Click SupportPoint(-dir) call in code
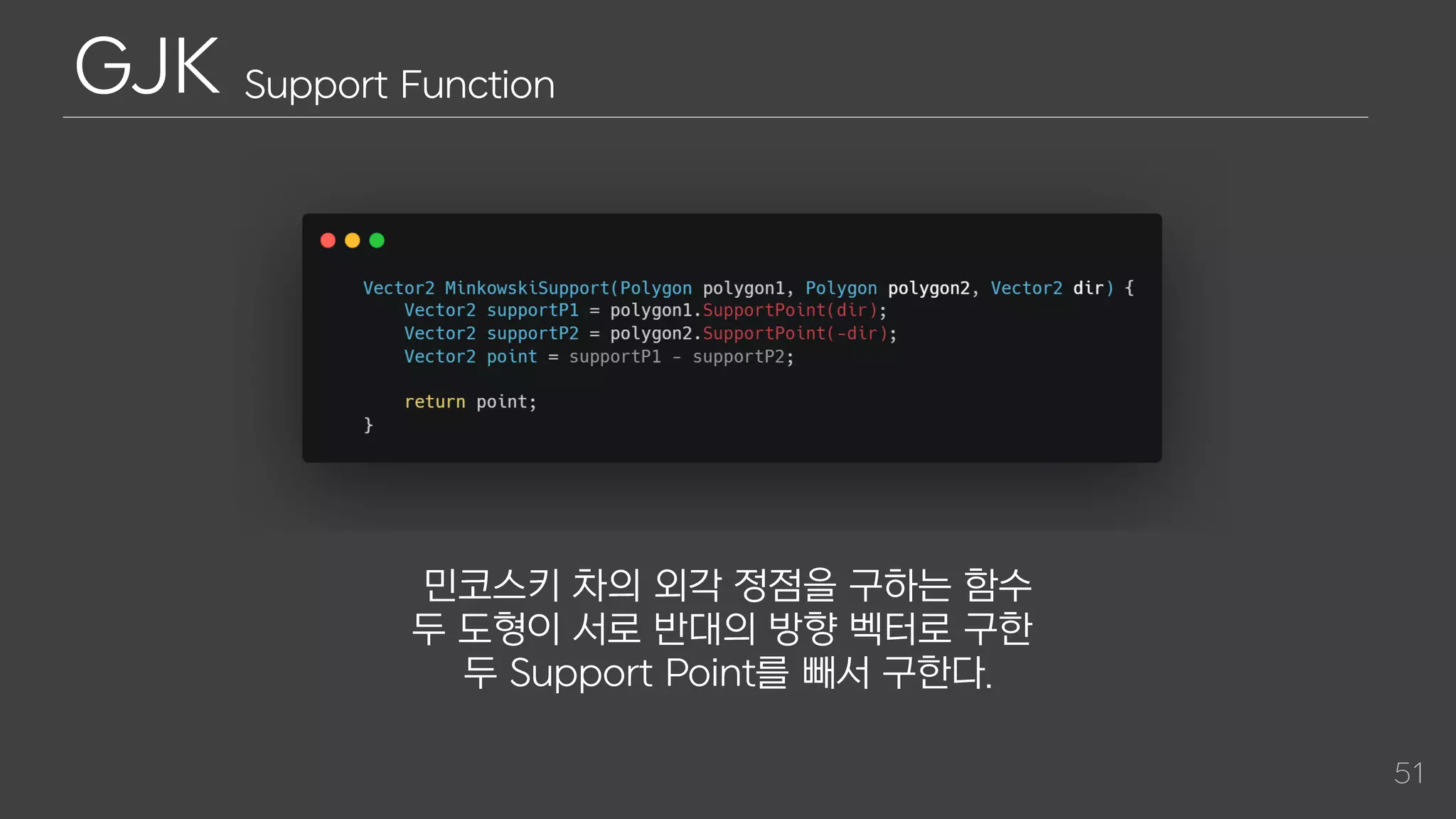Viewport: 1456px width, 819px height. tap(796, 333)
